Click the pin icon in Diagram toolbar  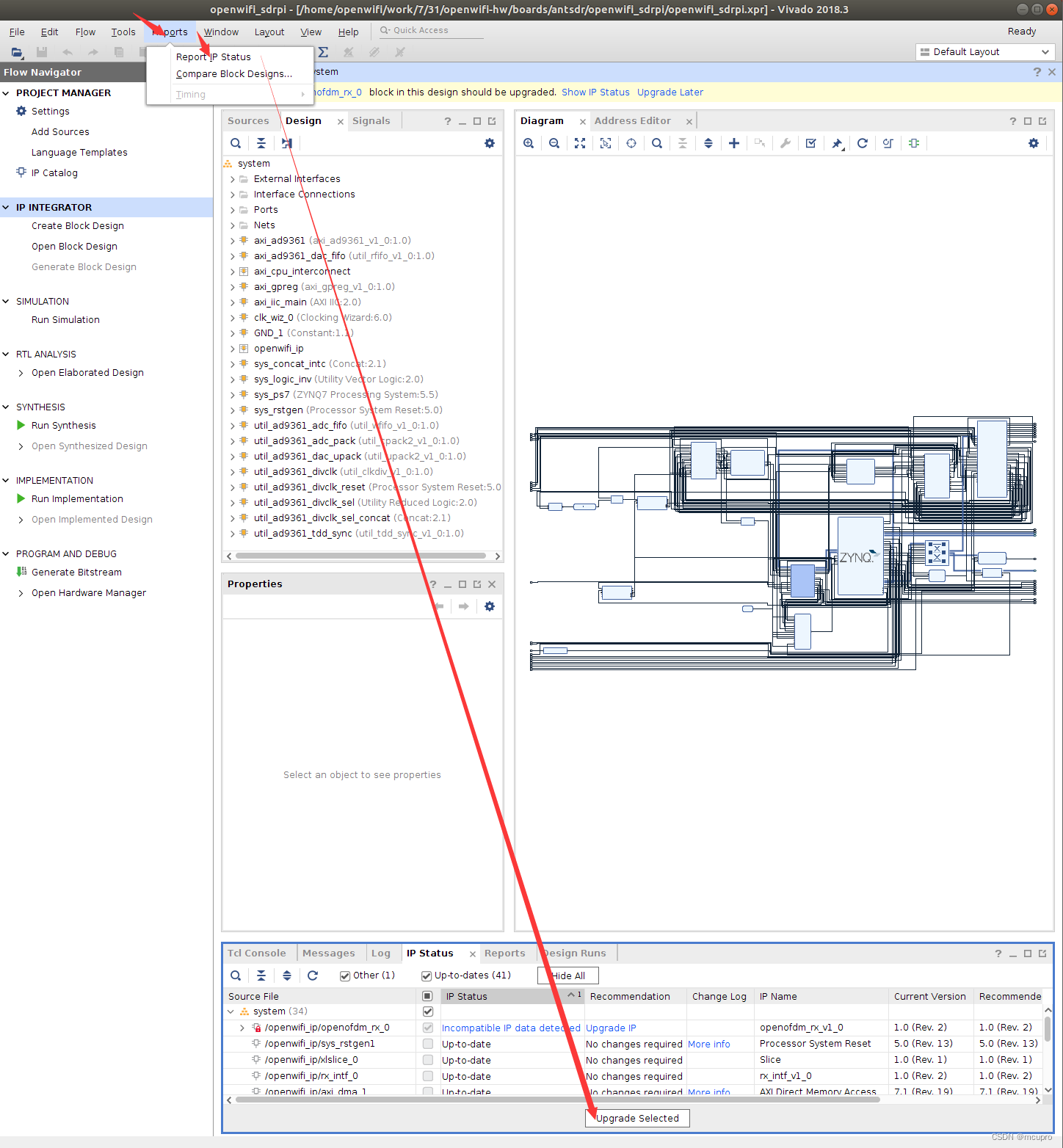pos(837,143)
